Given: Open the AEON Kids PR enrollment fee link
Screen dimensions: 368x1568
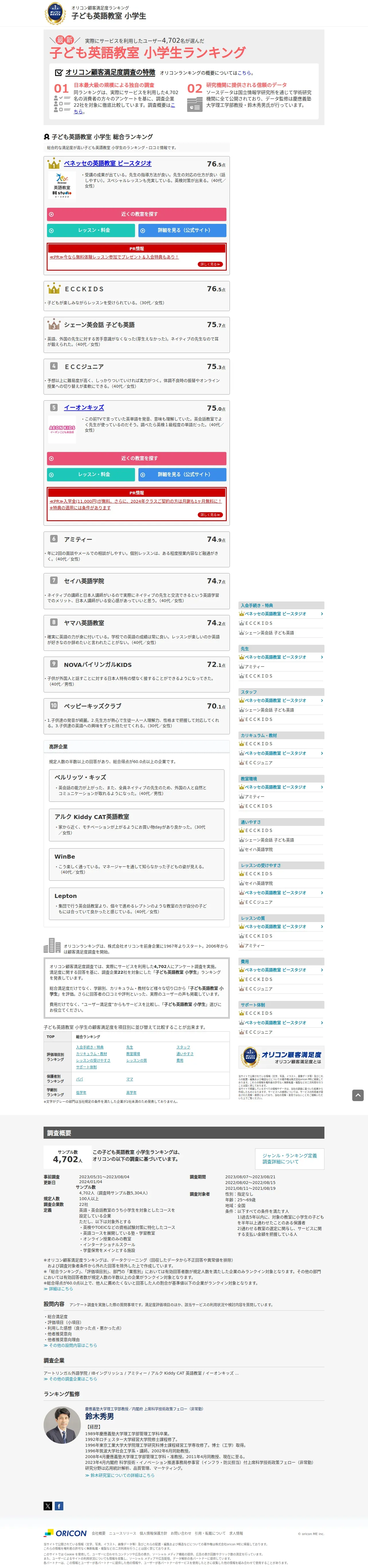Looking at the screenshot, I should pos(136,504).
